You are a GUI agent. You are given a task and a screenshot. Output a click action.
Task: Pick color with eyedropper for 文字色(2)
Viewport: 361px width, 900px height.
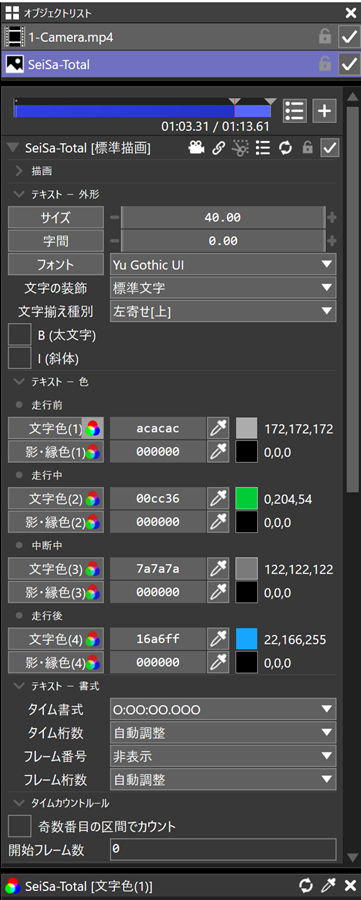pyautogui.click(x=218, y=499)
